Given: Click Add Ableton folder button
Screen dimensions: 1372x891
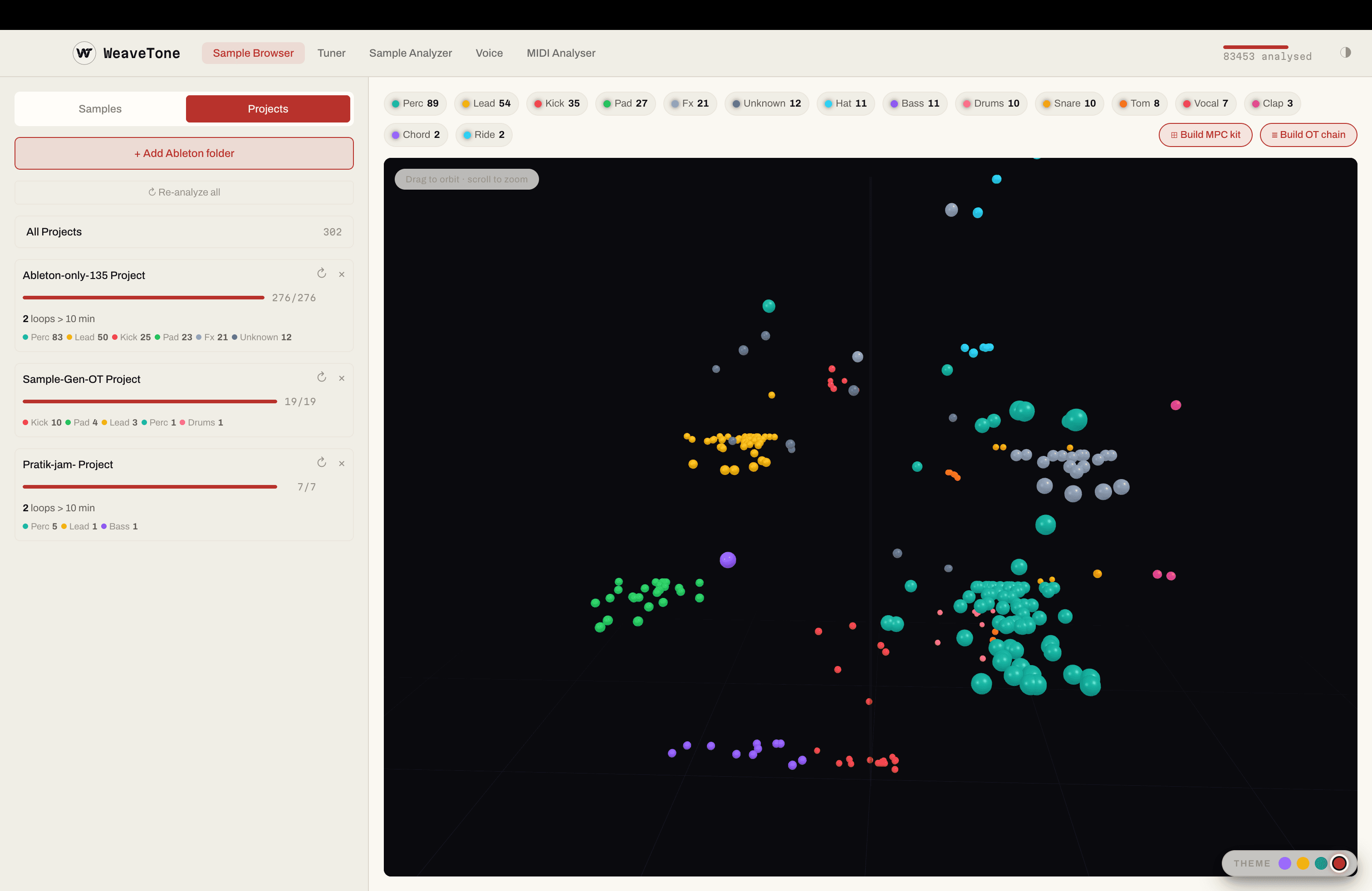Looking at the screenshot, I should (x=184, y=153).
